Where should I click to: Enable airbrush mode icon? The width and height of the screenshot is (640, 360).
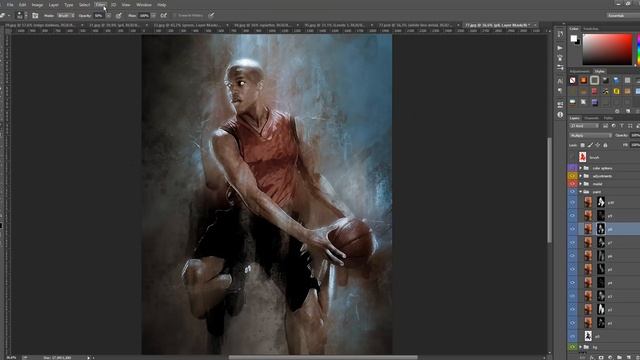pyautogui.click(x=163, y=16)
